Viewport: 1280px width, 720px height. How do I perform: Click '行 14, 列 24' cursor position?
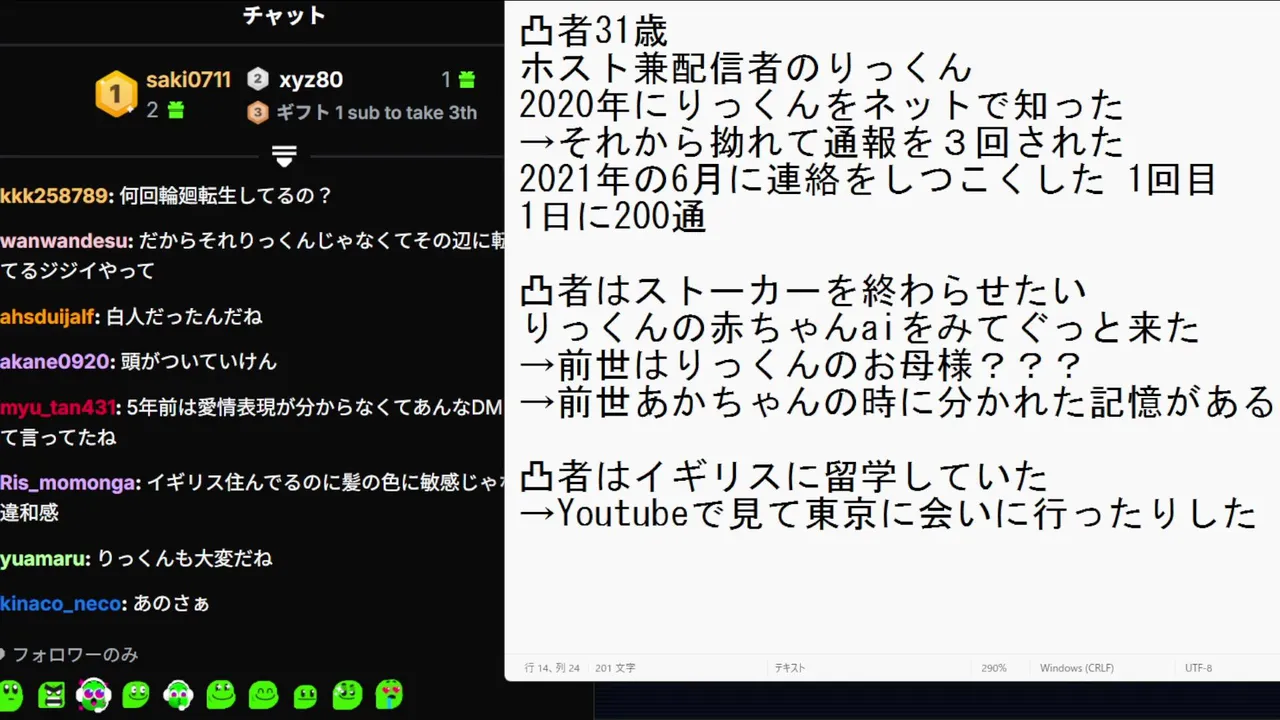point(552,668)
